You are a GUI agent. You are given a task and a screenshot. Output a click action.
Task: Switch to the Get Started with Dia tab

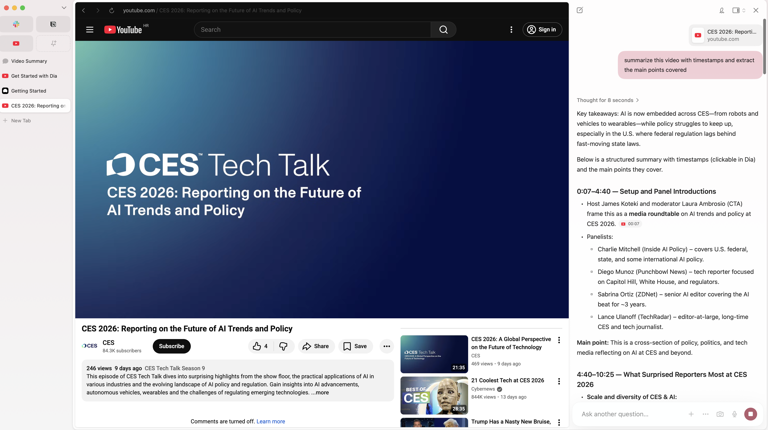tap(35, 76)
